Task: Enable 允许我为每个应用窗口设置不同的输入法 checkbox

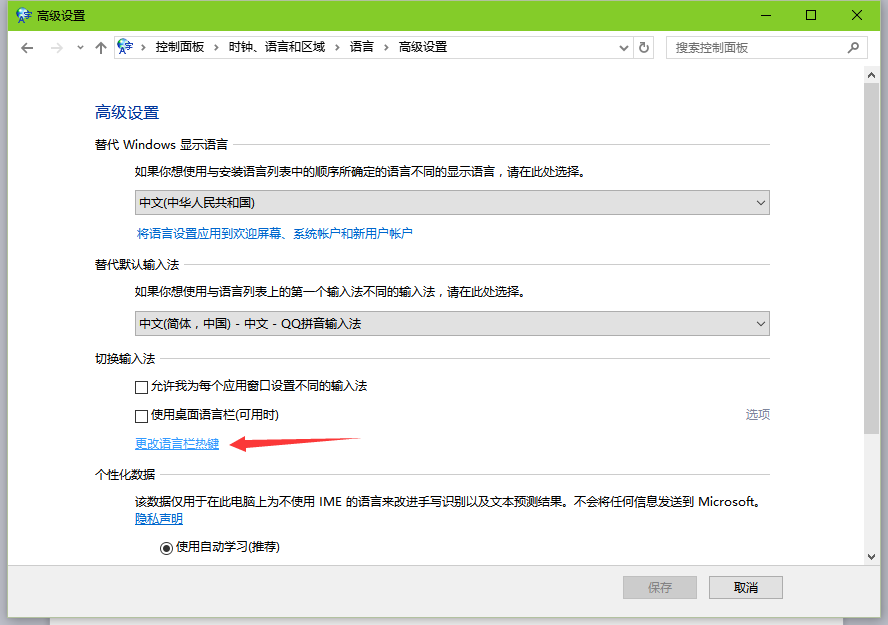Action: (141, 387)
